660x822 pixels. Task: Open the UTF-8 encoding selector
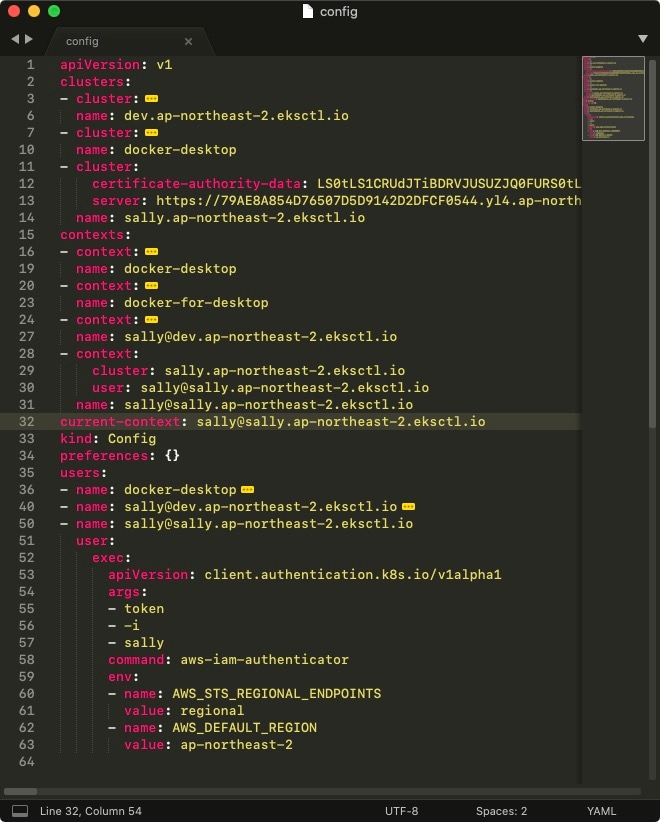point(401,811)
